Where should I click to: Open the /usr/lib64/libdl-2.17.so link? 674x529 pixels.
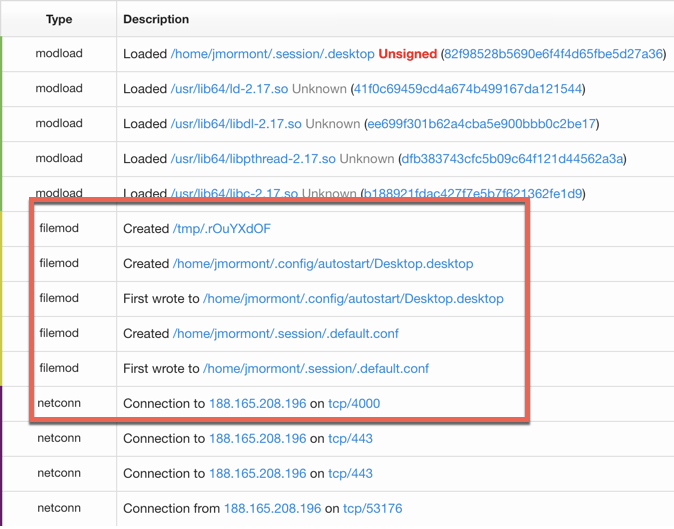click(236, 124)
